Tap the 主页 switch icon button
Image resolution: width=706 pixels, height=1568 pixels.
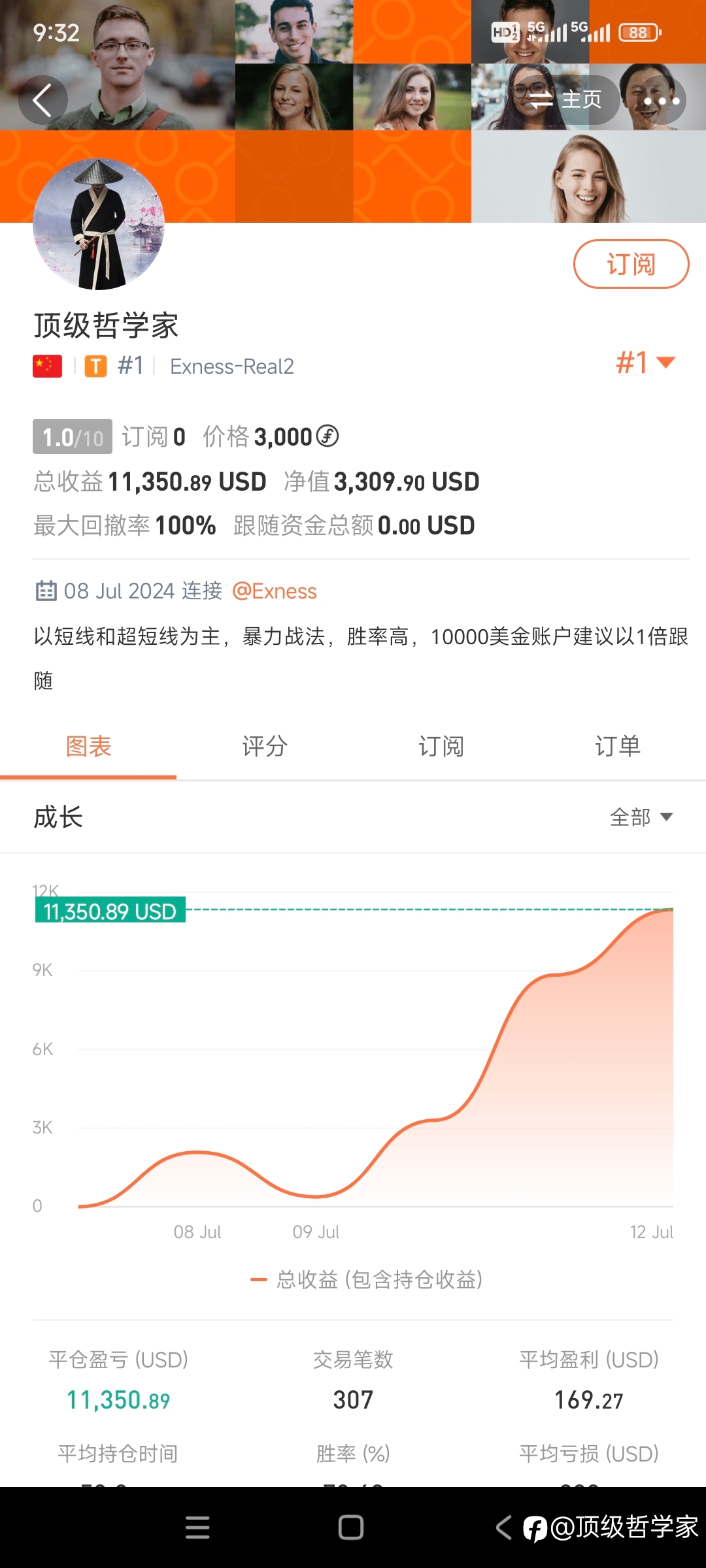(565, 100)
